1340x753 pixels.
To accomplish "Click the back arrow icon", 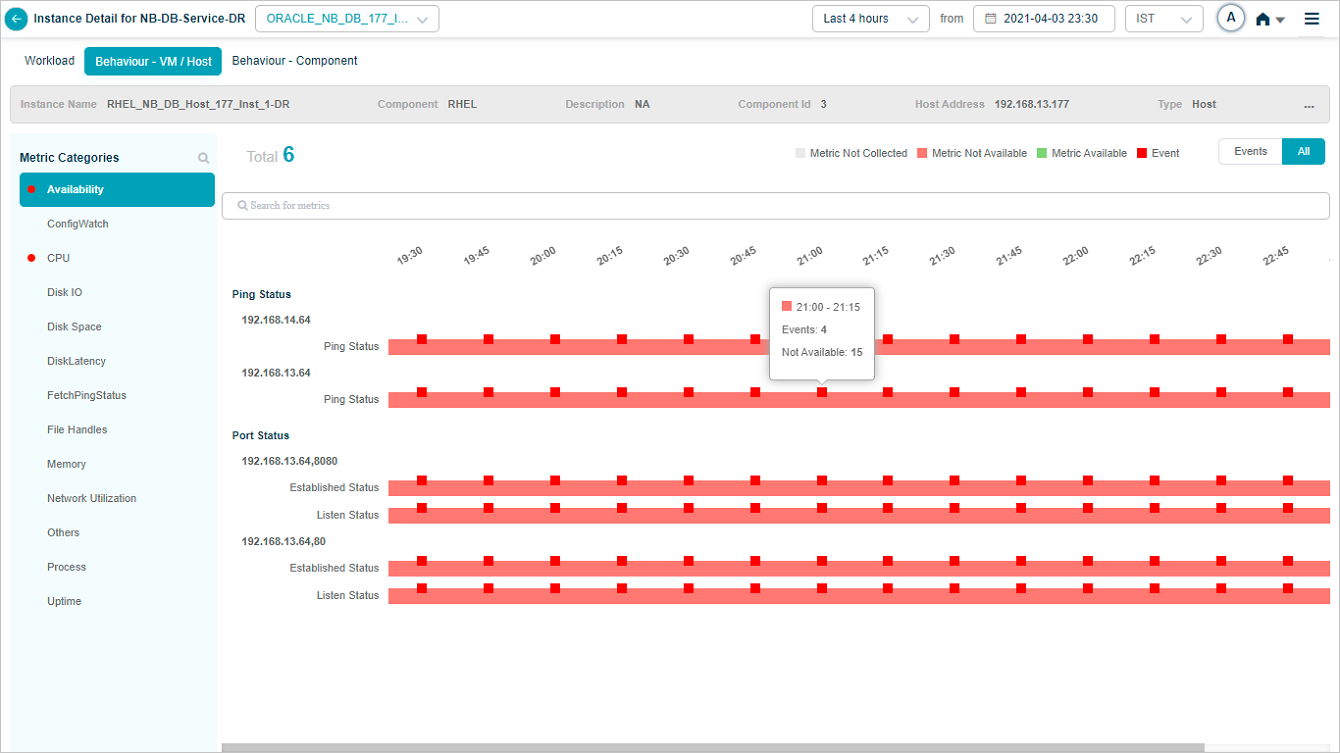I will (17, 19).
